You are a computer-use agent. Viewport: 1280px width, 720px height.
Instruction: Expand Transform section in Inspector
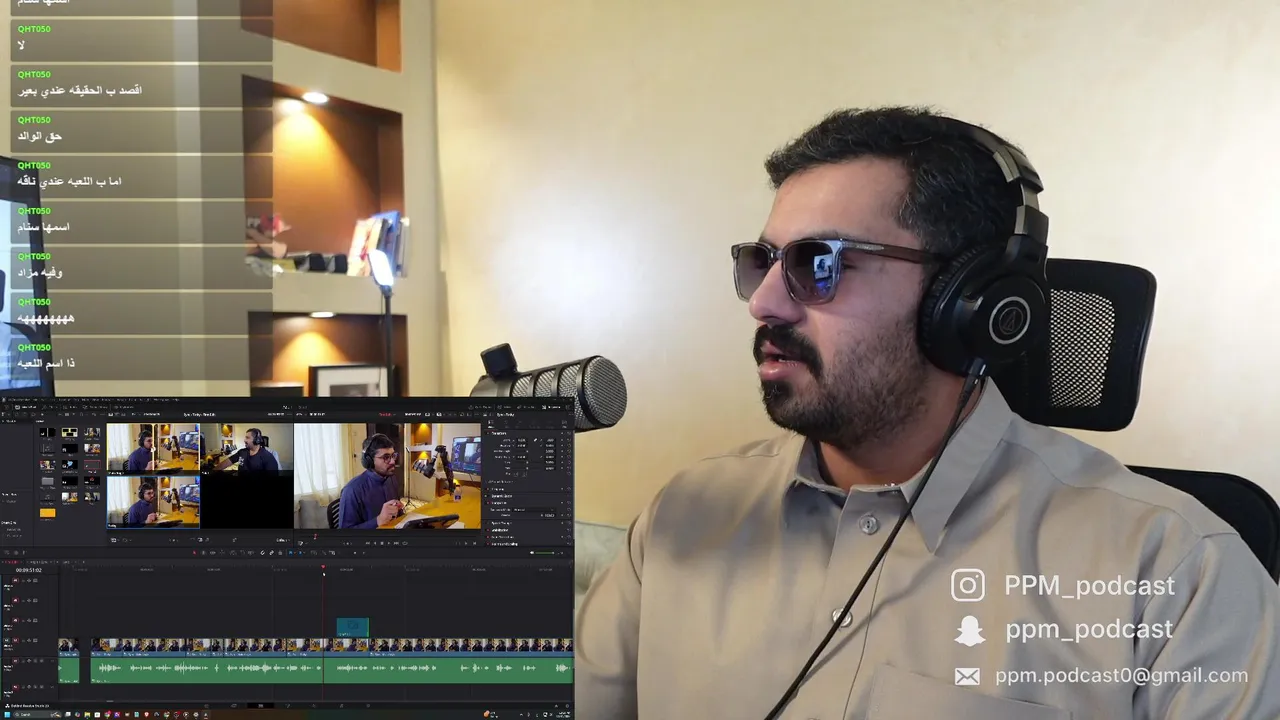click(499, 433)
